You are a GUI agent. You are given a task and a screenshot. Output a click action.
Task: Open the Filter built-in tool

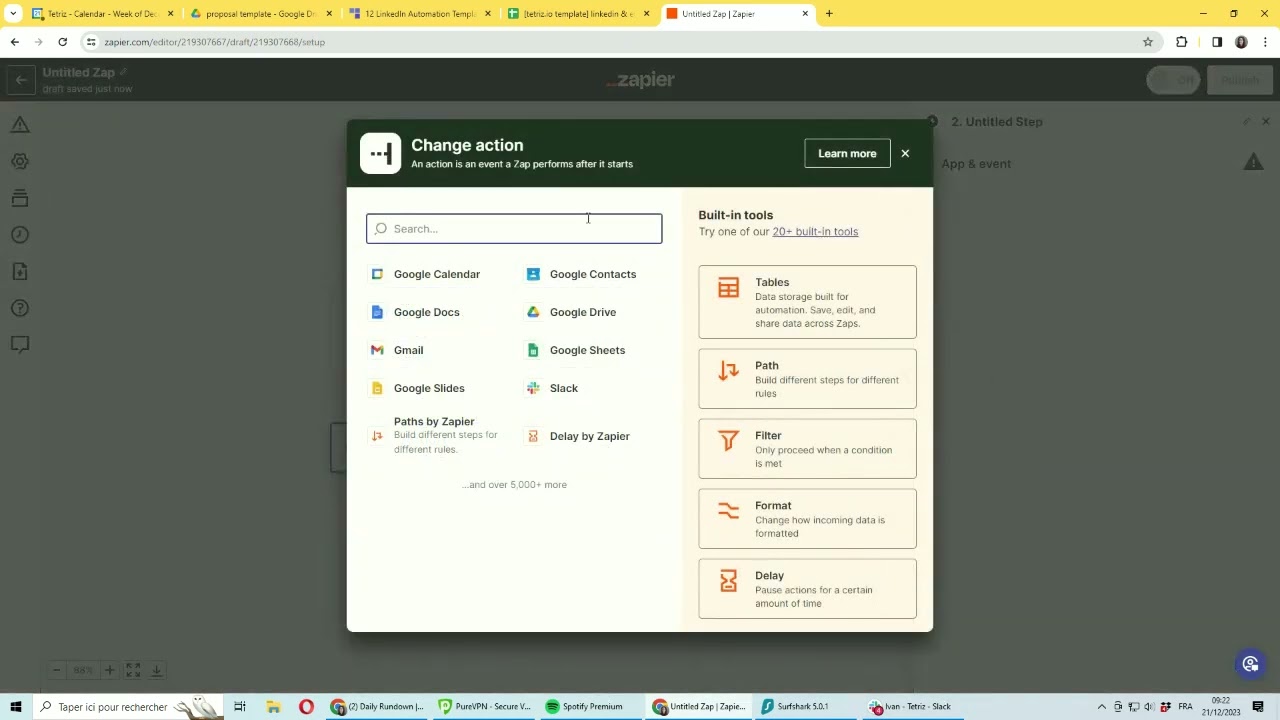pos(807,449)
